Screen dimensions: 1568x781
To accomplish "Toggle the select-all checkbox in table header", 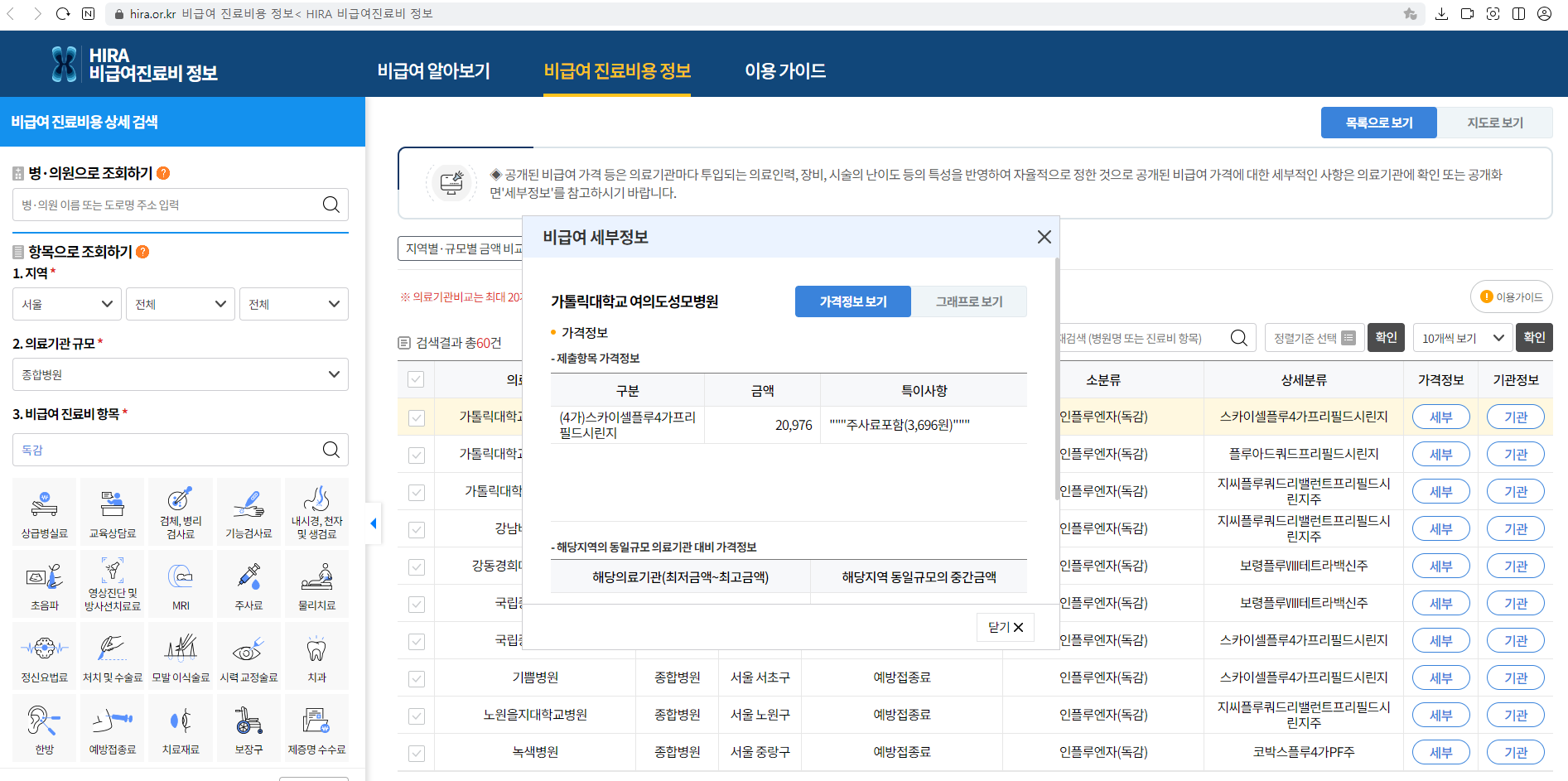I will (416, 379).
